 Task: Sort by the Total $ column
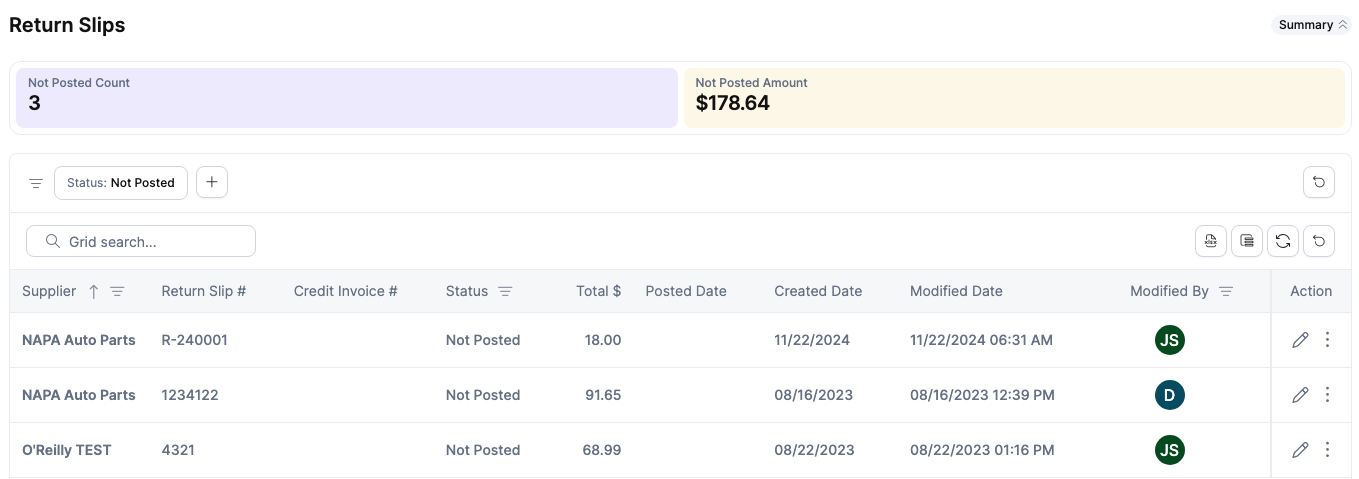[x=598, y=291]
